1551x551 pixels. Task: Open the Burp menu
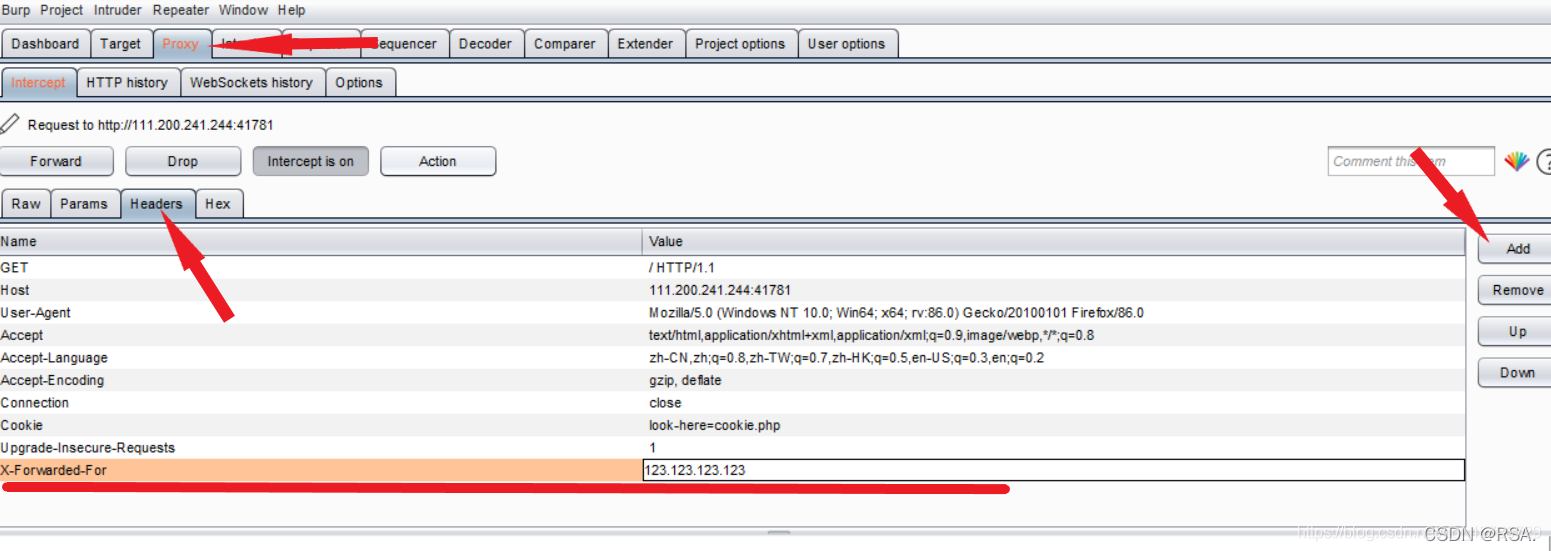[x=16, y=10]
